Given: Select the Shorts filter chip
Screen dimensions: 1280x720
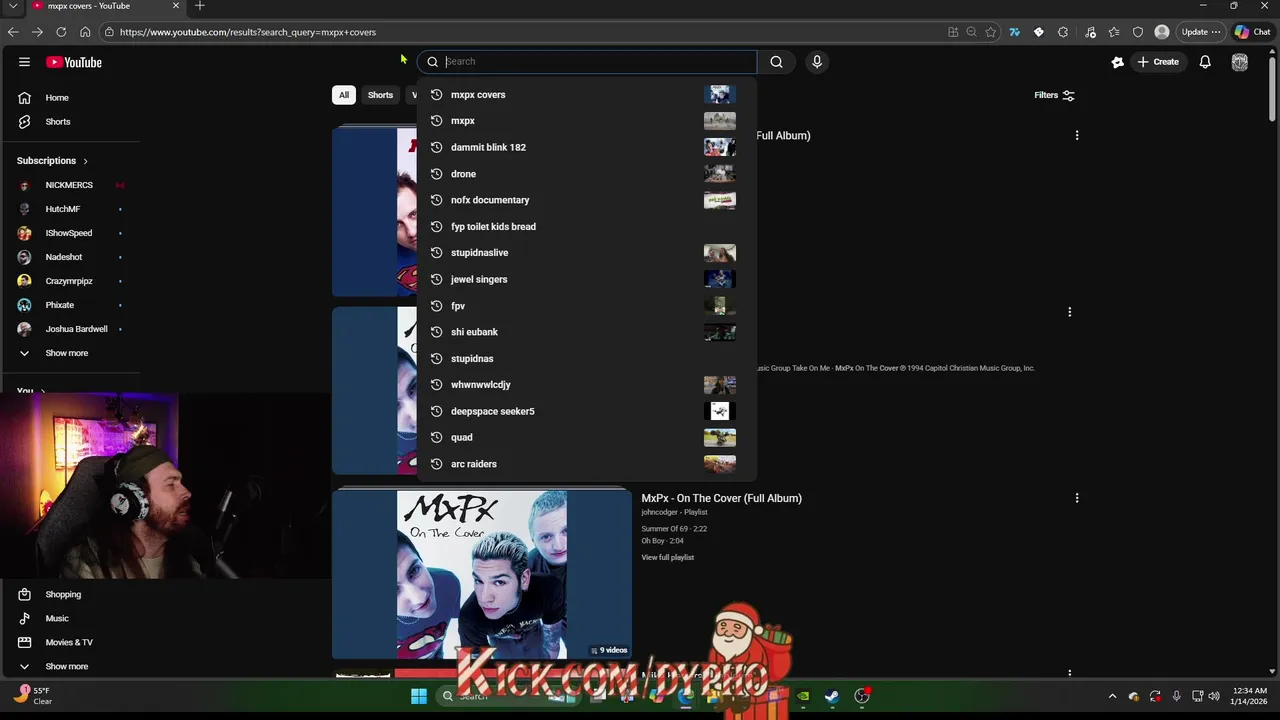Looking at the screenshot, I should 380,95.
